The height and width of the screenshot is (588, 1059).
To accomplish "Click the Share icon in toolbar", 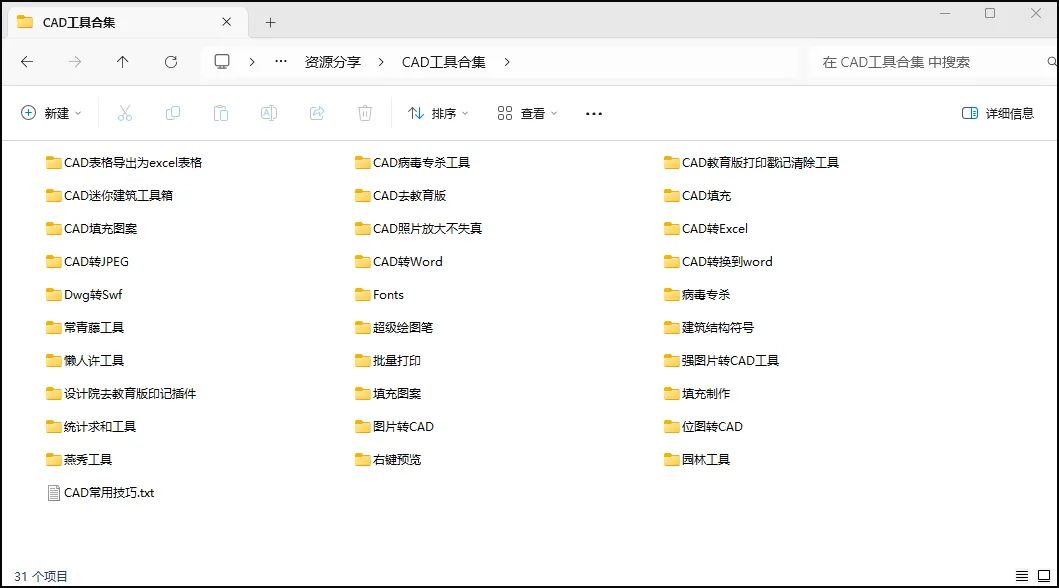I will 317,113.
